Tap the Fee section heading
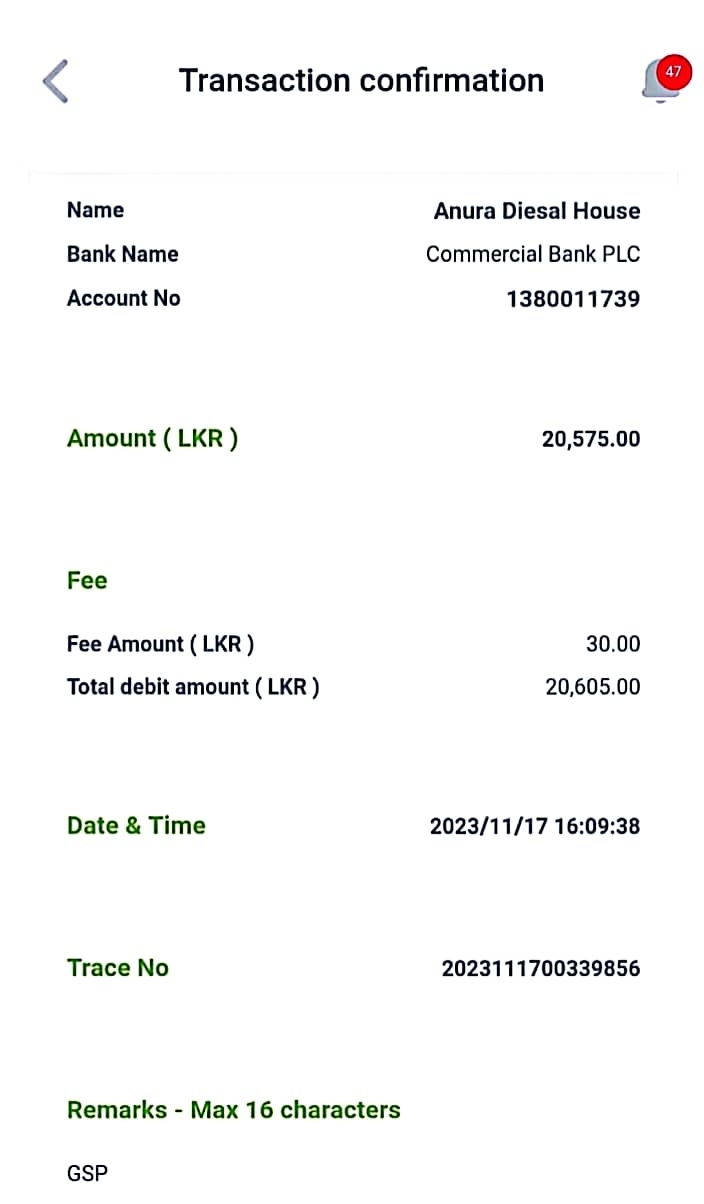 tap(87, 581)
